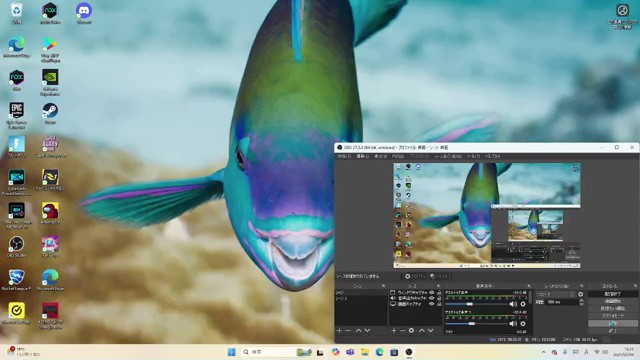Lock the screen capture source
Viewport: 640px width, 360px height.
click(439, 304)
